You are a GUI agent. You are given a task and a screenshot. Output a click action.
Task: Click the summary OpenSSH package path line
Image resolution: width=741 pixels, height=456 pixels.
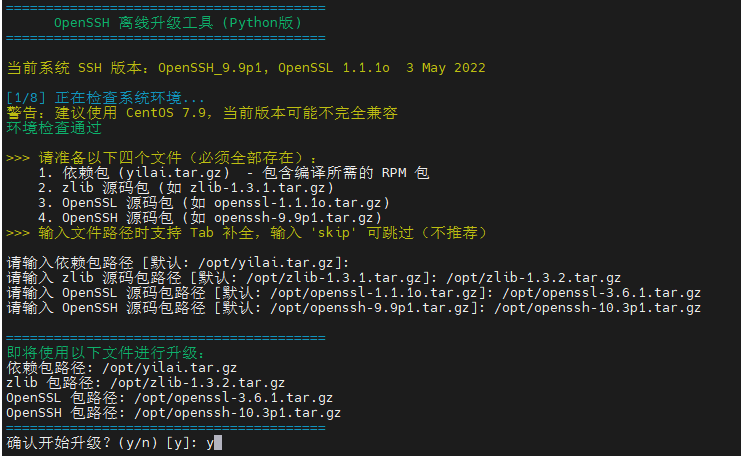[x=173, y=413]
